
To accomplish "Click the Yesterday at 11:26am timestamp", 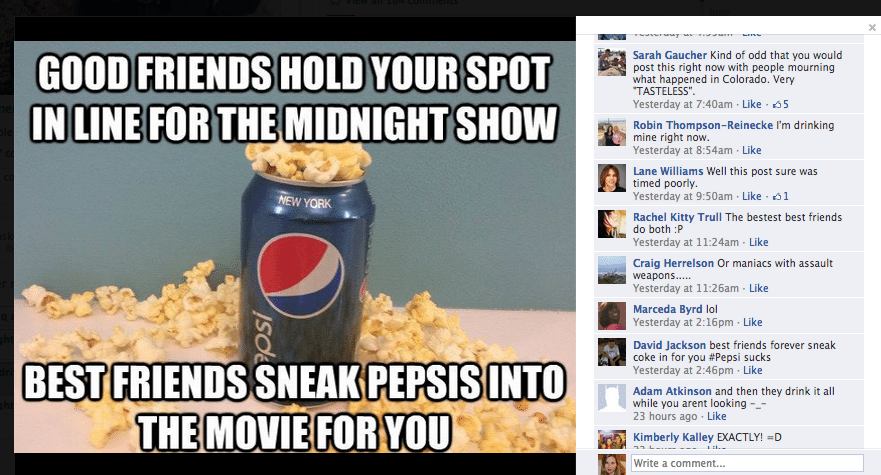I will 685,288.
